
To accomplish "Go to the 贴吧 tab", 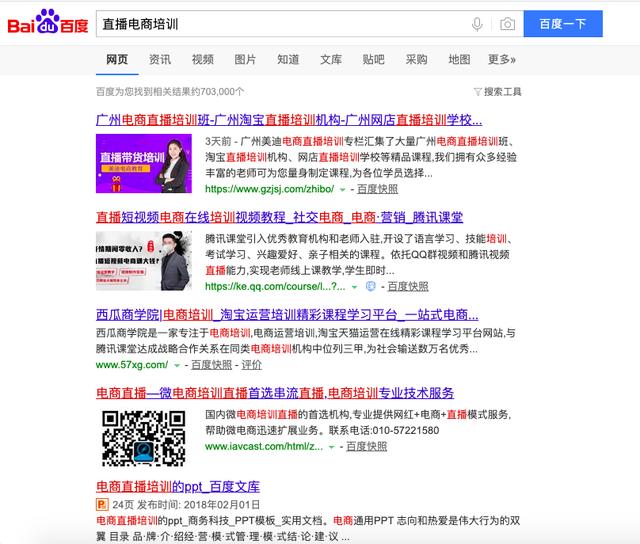I will click(x=373, y=60).
